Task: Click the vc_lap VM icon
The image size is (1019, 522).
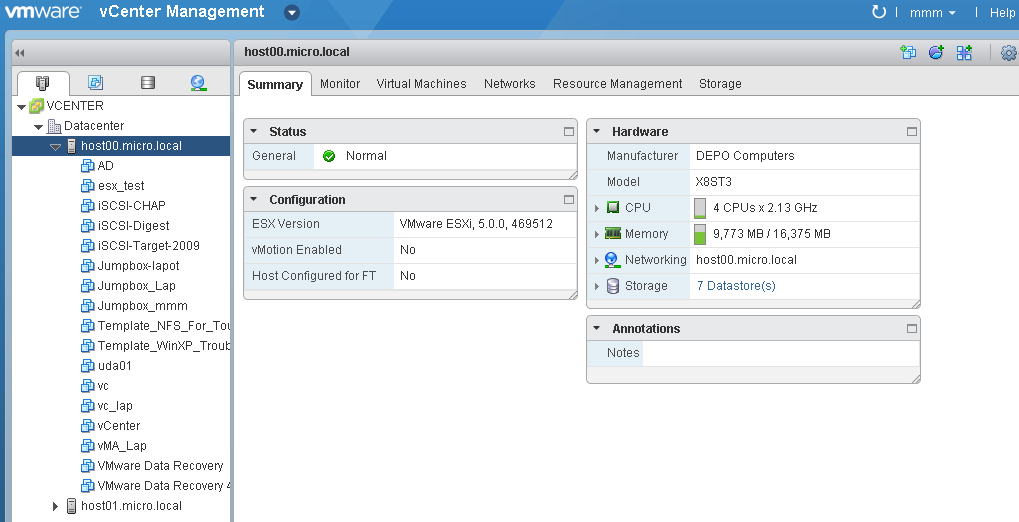Action: pyautogui.click(x=88, y=406)
